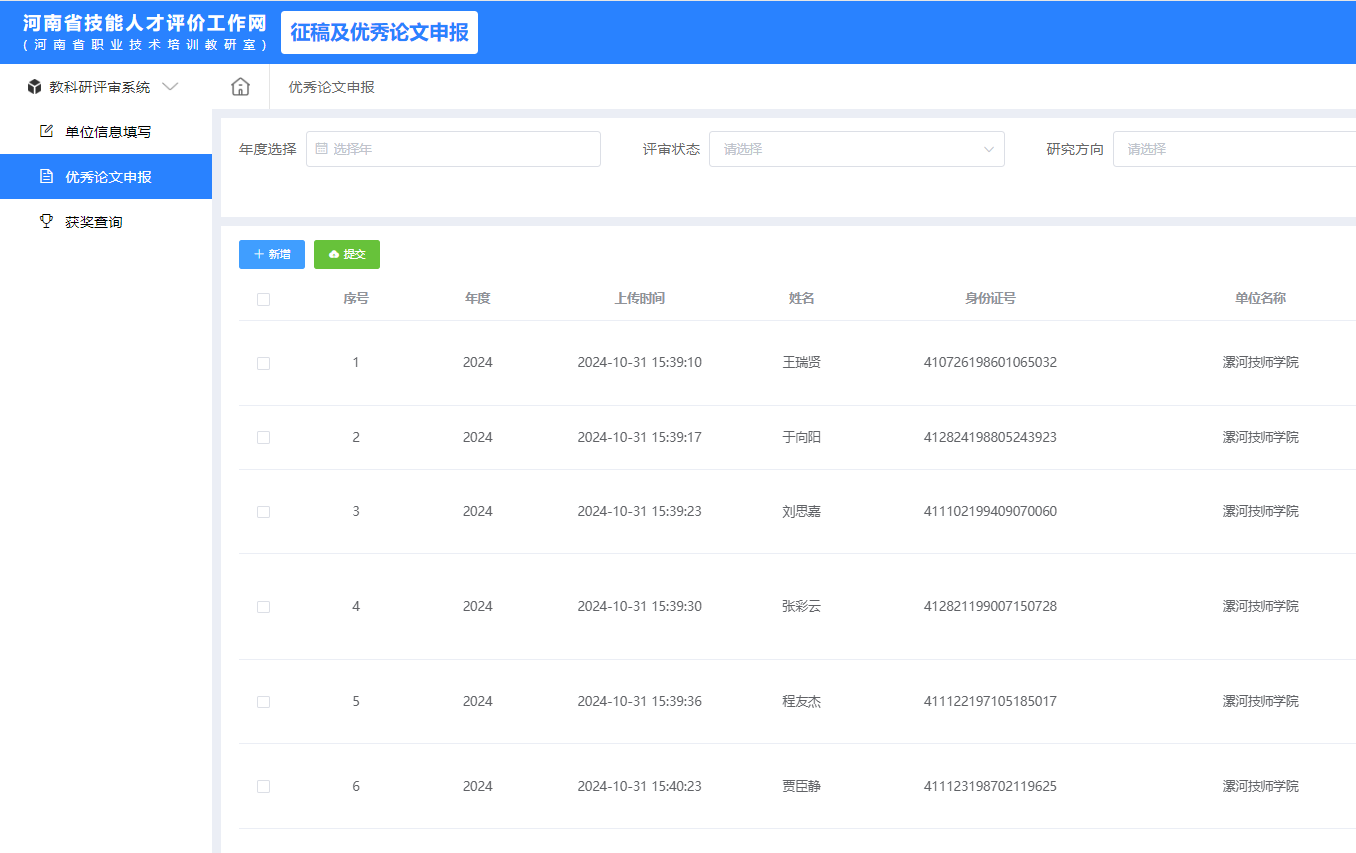Viewport: 1356px width, 853px height.
Task: Check the row for 贾臣静
Action: coord(263,787)
